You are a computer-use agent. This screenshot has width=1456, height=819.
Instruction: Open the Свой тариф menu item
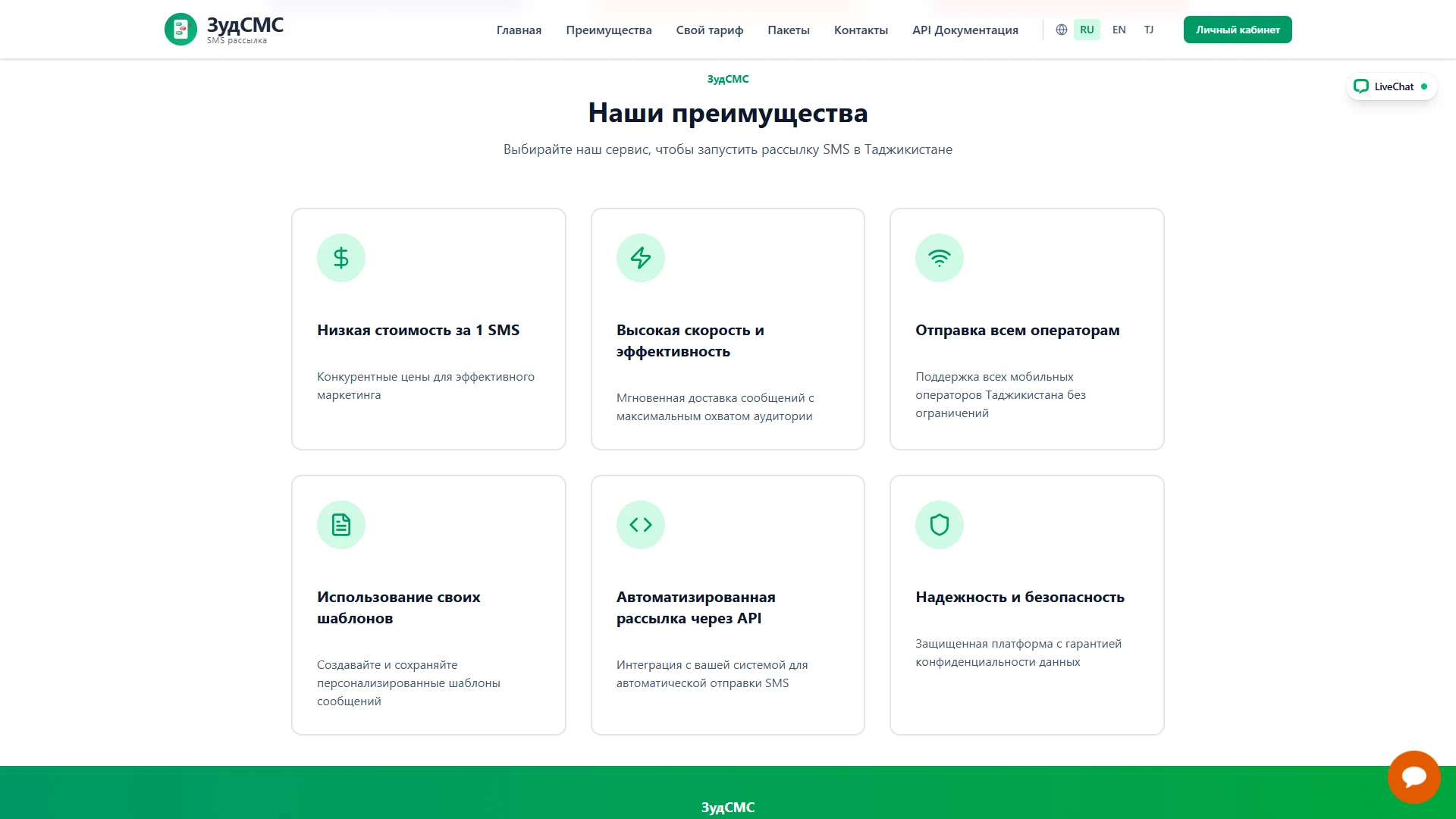pos(710,30)
